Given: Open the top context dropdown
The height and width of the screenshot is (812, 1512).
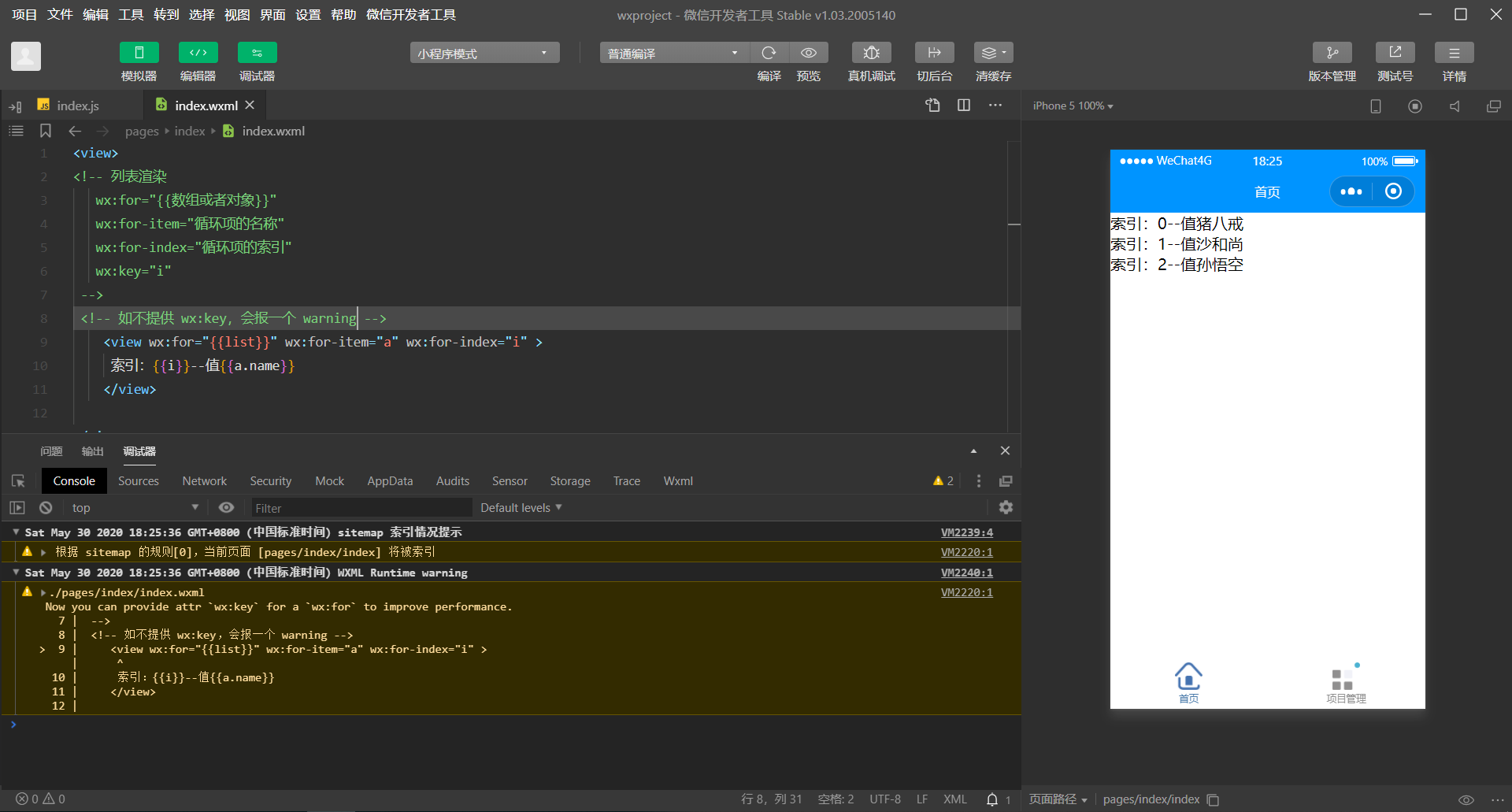Looking at the screenshot, I should click(x=135, y=508).
